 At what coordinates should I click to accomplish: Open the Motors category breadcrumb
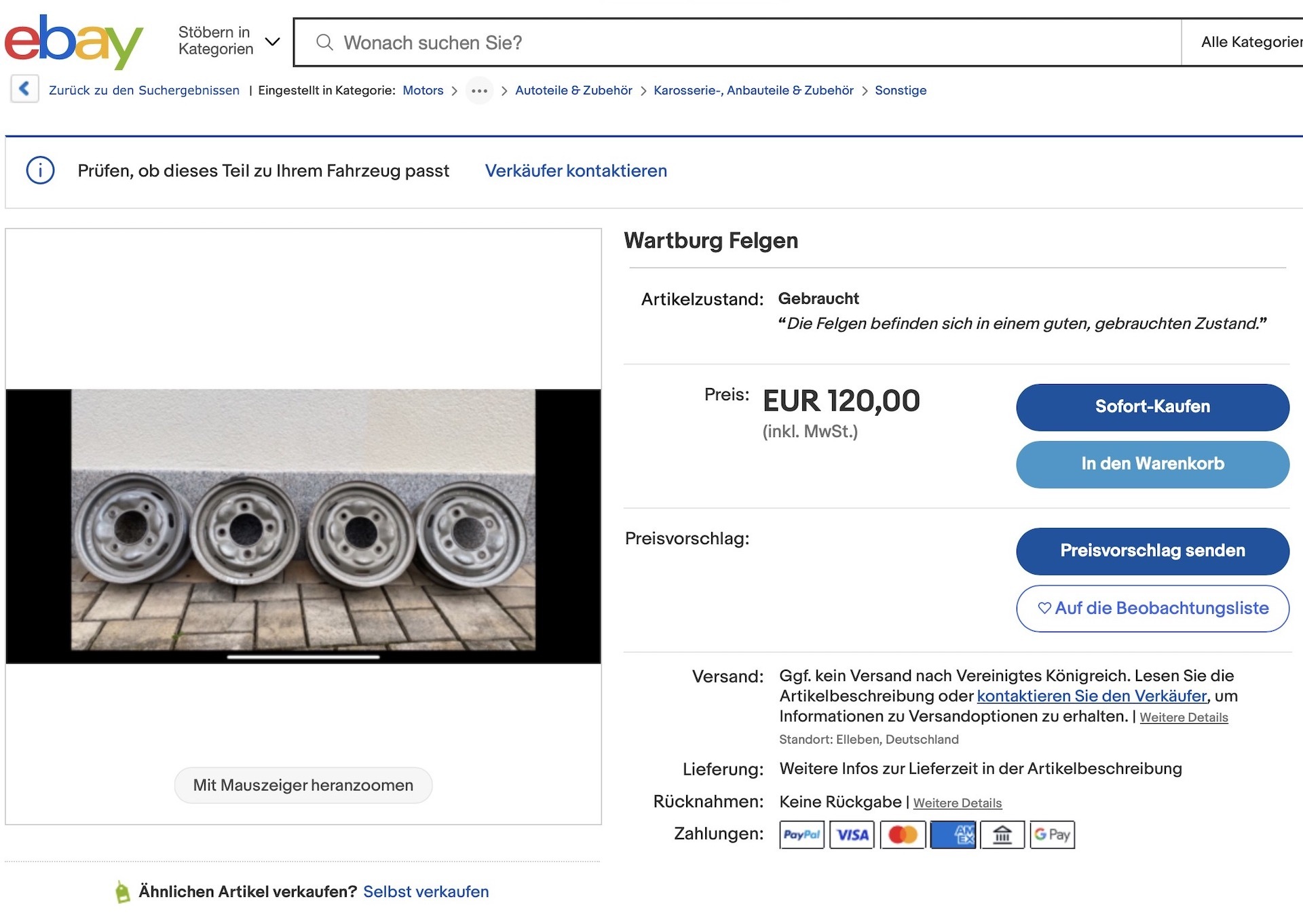point(423,90)
